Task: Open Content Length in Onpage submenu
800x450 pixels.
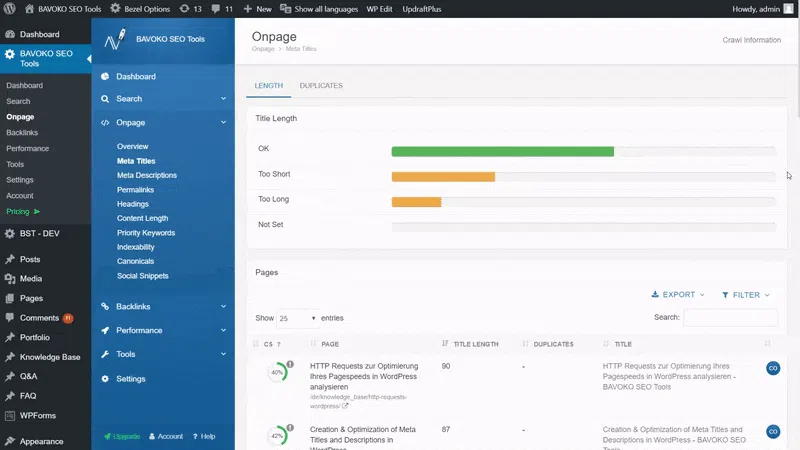Action: tap(142, 218)
